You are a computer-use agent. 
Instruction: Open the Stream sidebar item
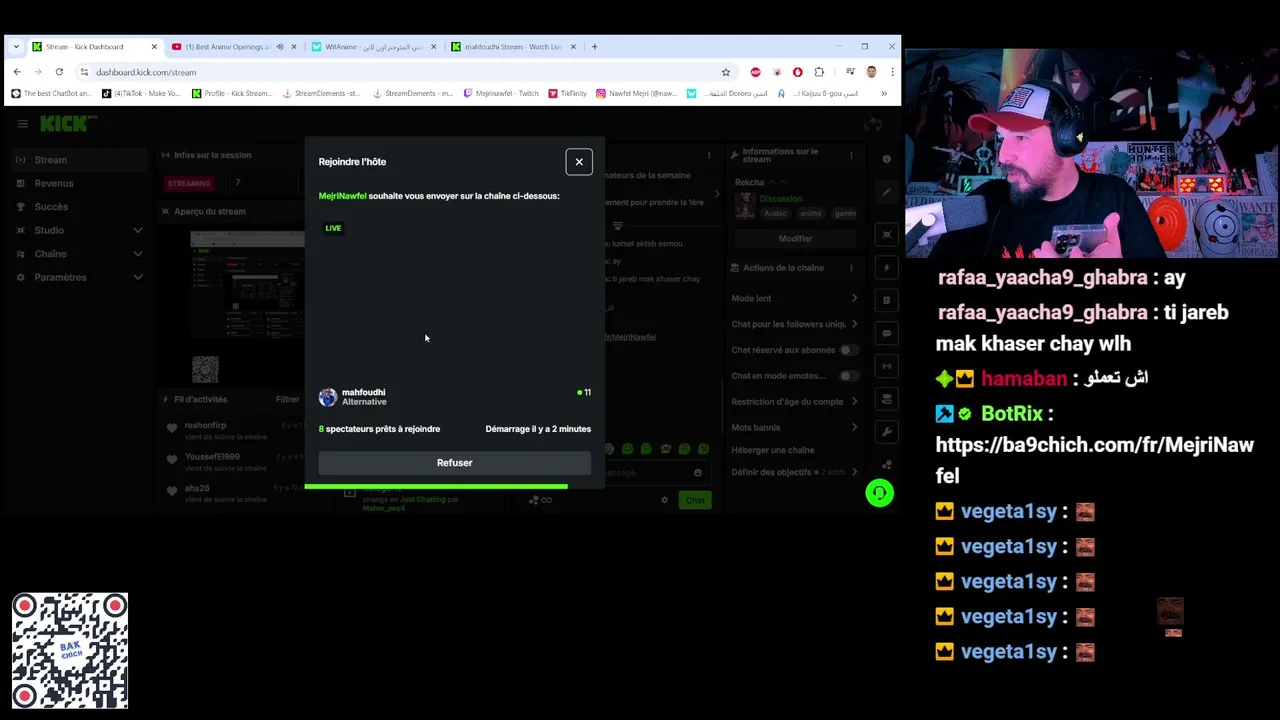[80, 160]
